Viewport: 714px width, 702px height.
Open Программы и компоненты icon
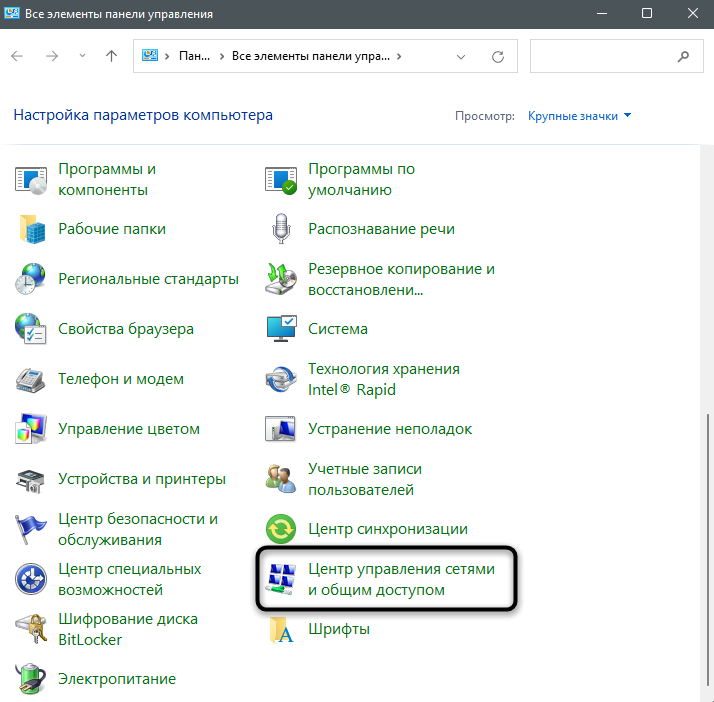tap(31, 180)
